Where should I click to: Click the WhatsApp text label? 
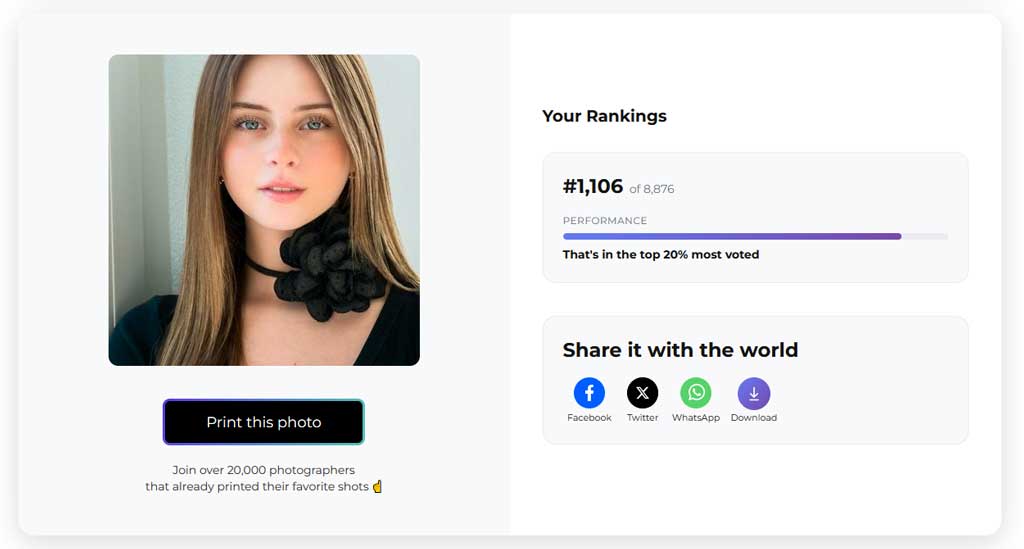pyautogui.click(x=696, y=418)
